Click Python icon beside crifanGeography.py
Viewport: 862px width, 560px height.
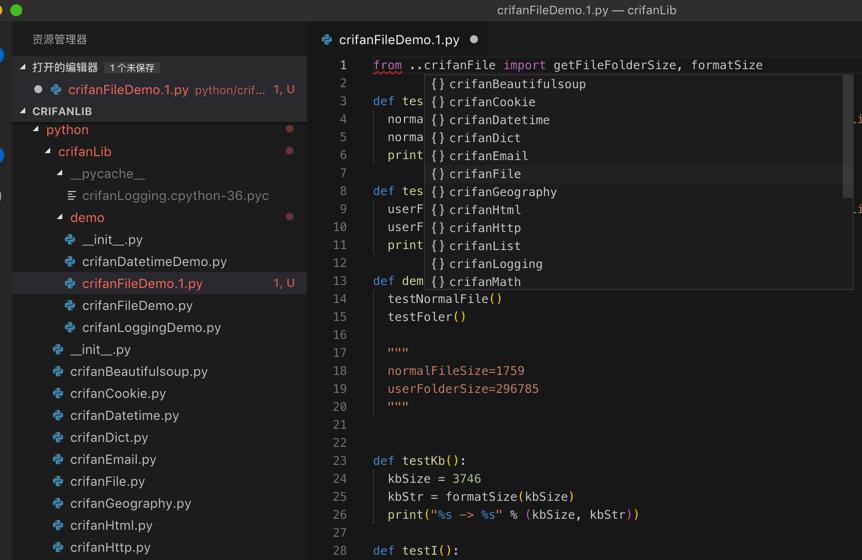[x=58, y=503]
